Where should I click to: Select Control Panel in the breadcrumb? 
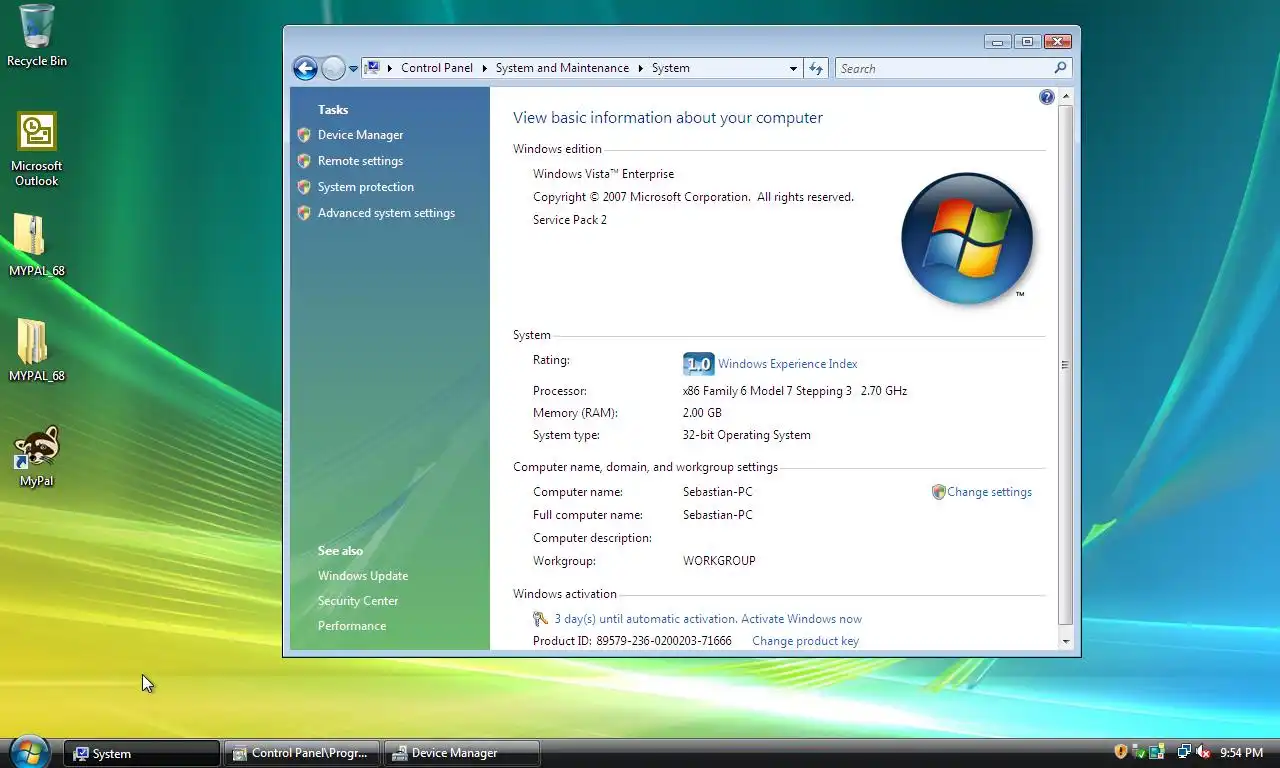(437, 68)
